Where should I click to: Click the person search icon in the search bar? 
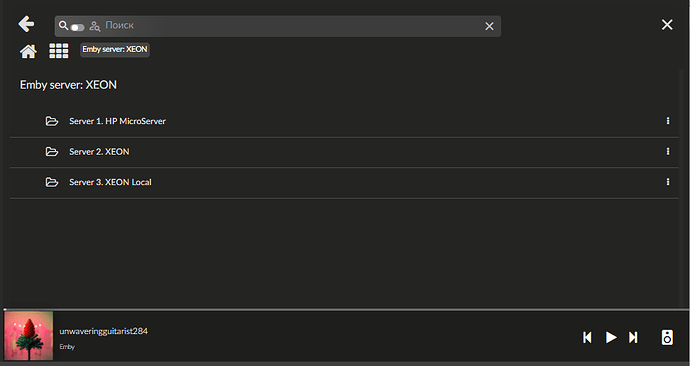click(95, 26)
